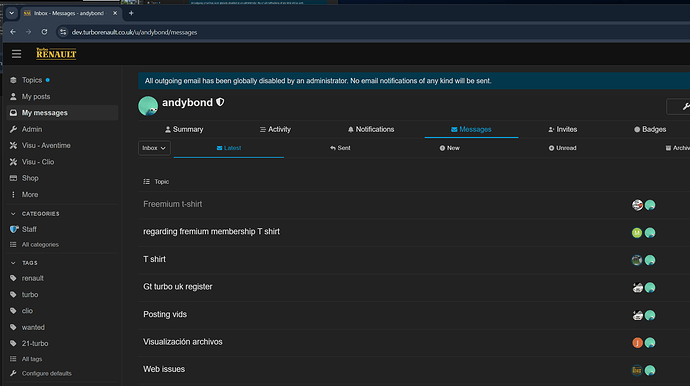The height and width of the screenshot is (386, 690).
Task: Switch to the Messages tab
Action: [x=471, y=129]
